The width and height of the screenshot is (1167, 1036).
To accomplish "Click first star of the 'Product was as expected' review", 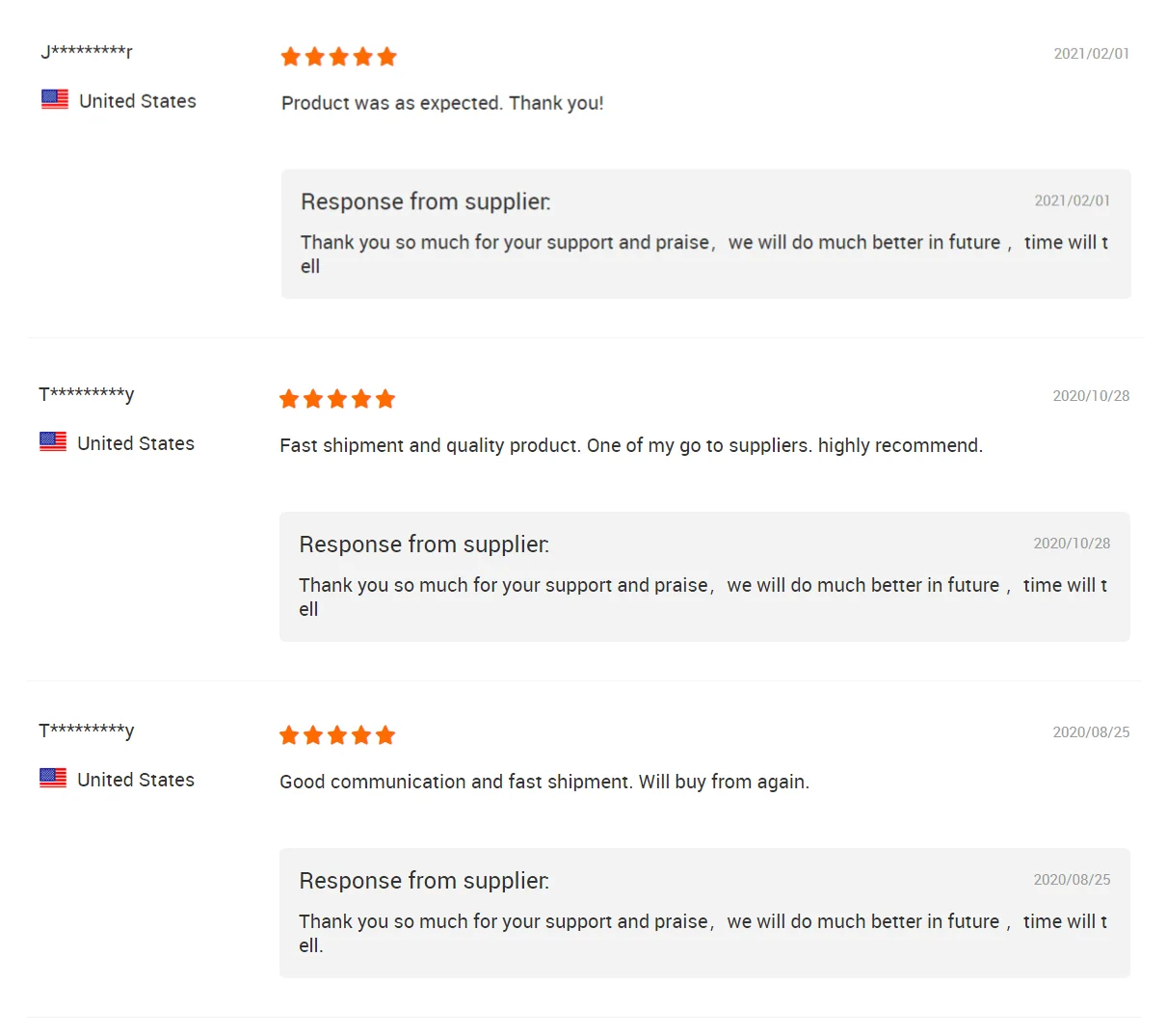I will point(291,57).
